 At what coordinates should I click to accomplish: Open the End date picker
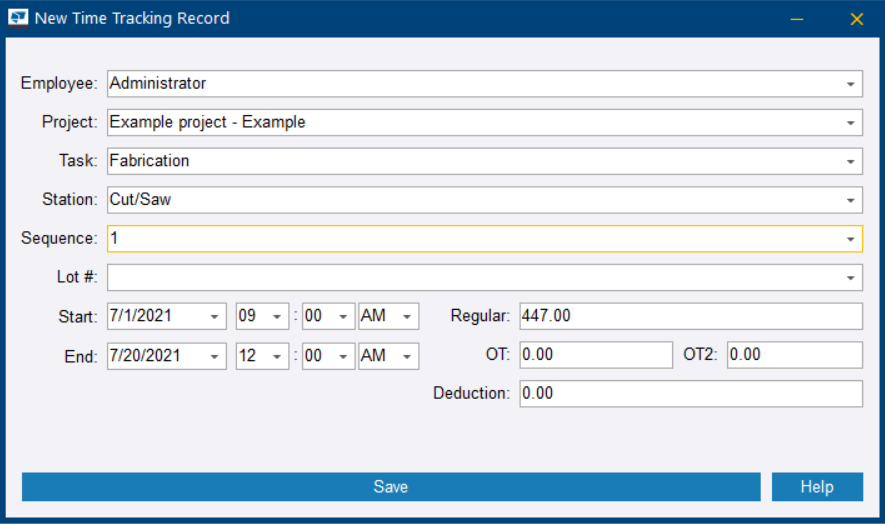coord(216,356)
